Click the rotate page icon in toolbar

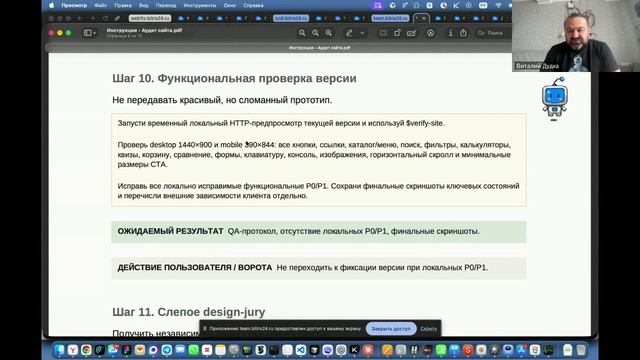coord(397,33)
